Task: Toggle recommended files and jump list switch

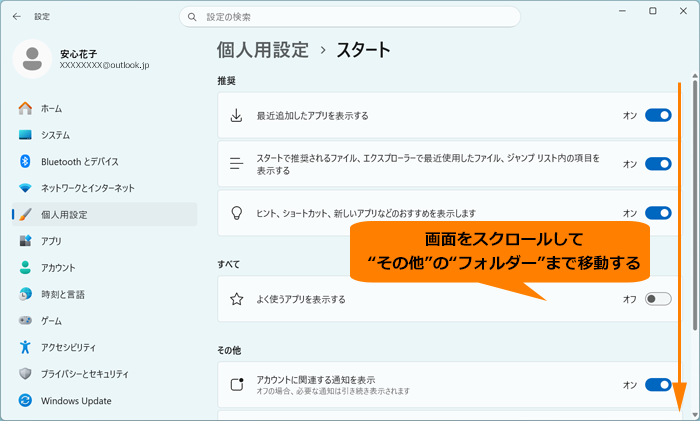Action: tap(658, 164)
